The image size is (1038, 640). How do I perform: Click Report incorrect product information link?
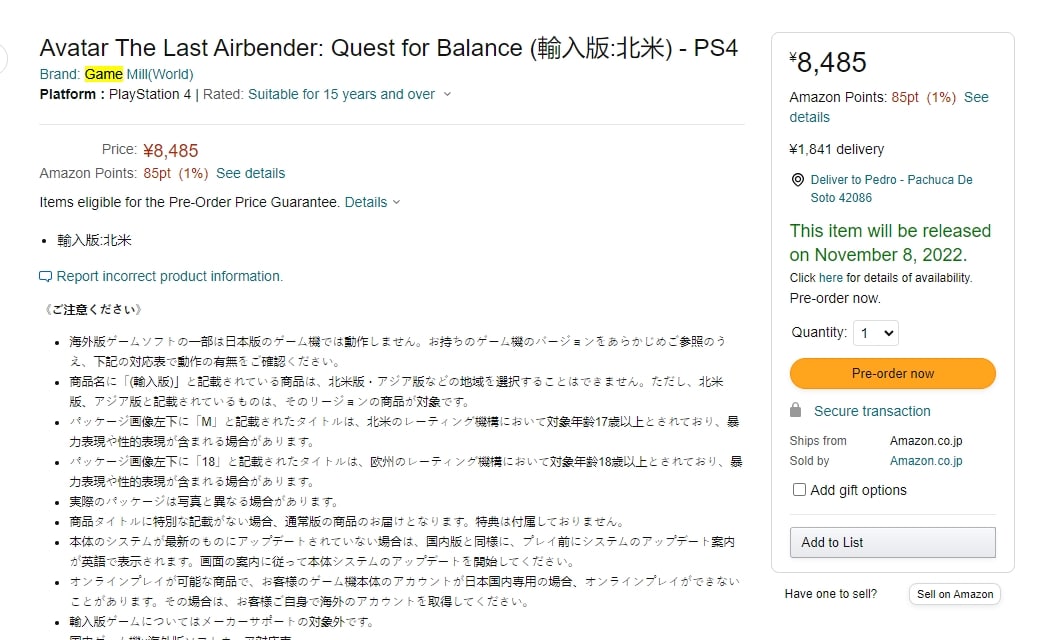[x=169, y=276]
